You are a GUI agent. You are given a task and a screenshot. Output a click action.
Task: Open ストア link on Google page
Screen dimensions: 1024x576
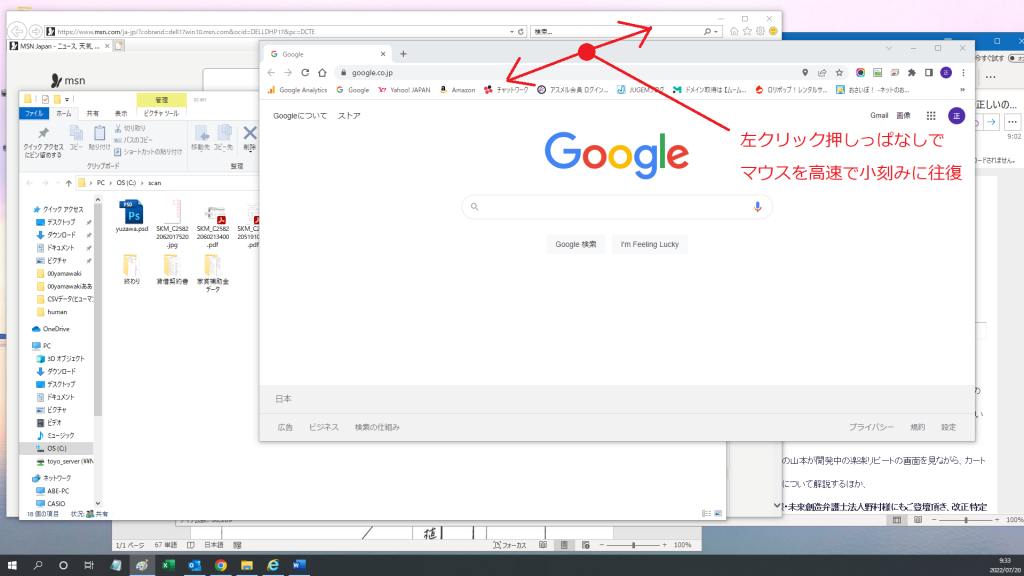(349, 116)
